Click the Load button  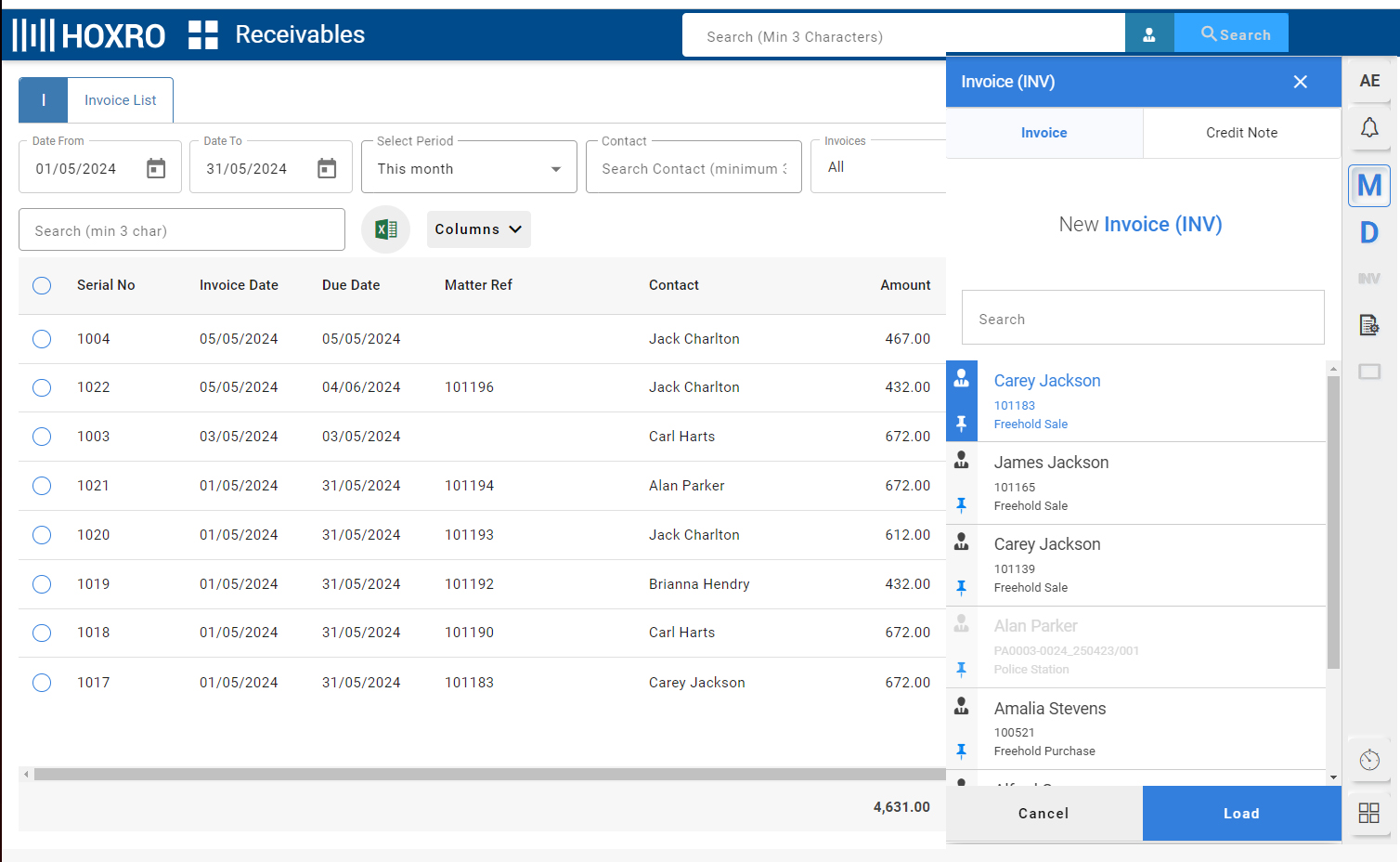coord(1241,814)
